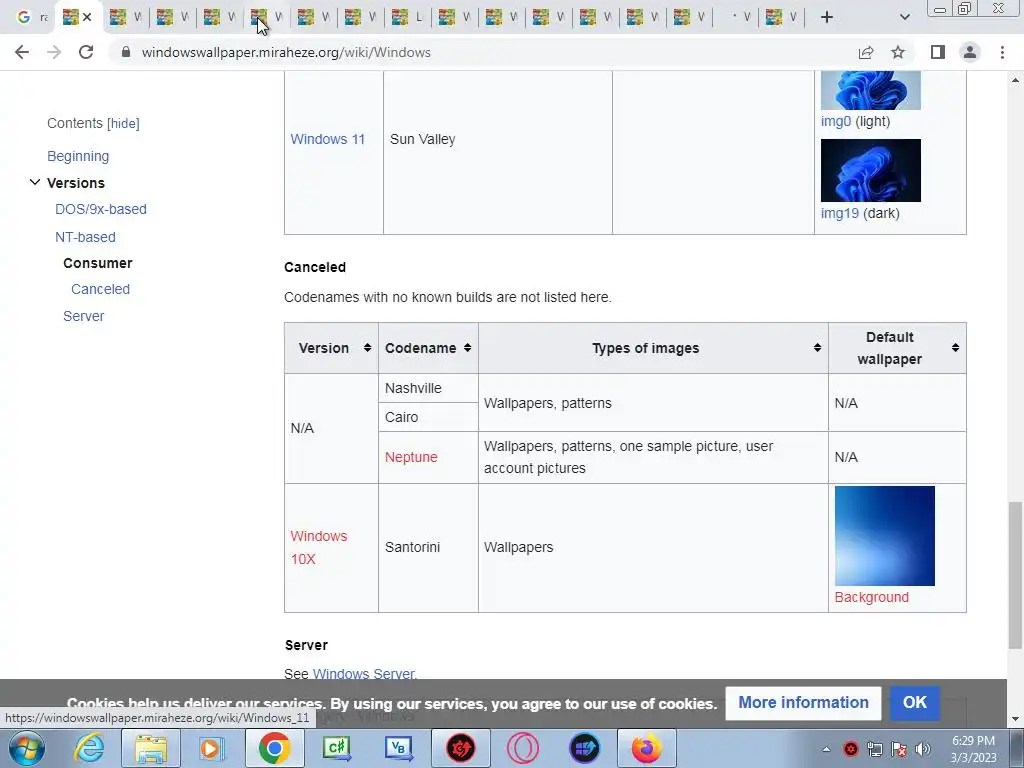Open the volume speaker tray icon
The image size is (1024, 768).
pos(923,749)
